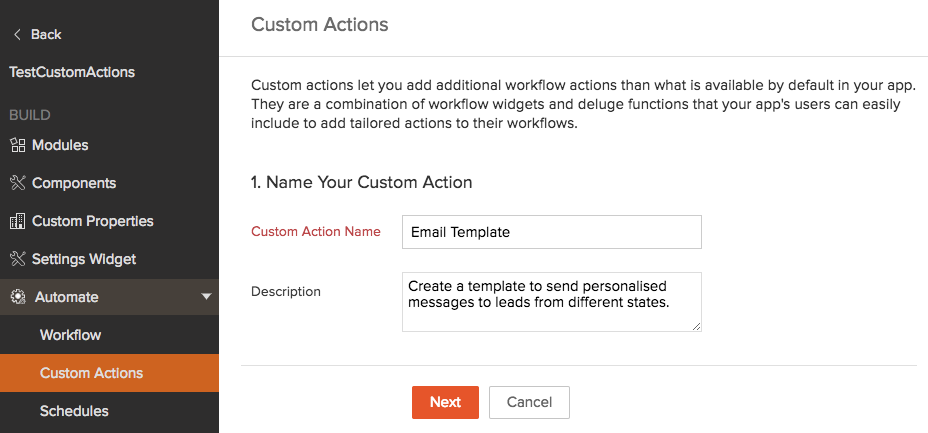Click the Modules icon in sidebar
The image size is (928, 433).
(17, 145)
